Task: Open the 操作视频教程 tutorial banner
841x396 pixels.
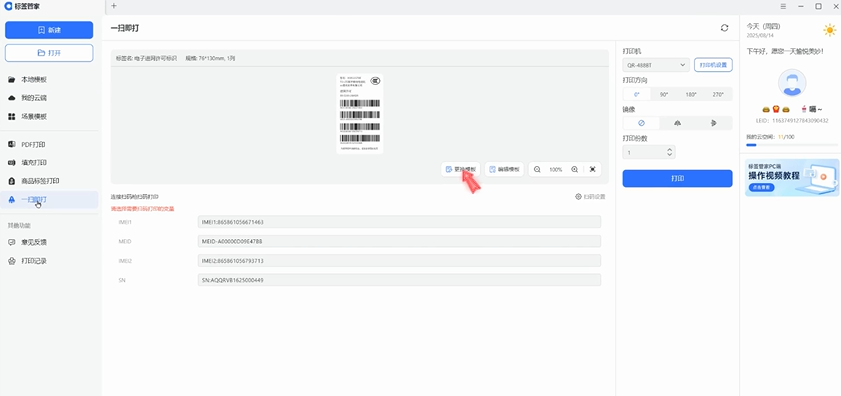Action: click(x=792, y=177)
